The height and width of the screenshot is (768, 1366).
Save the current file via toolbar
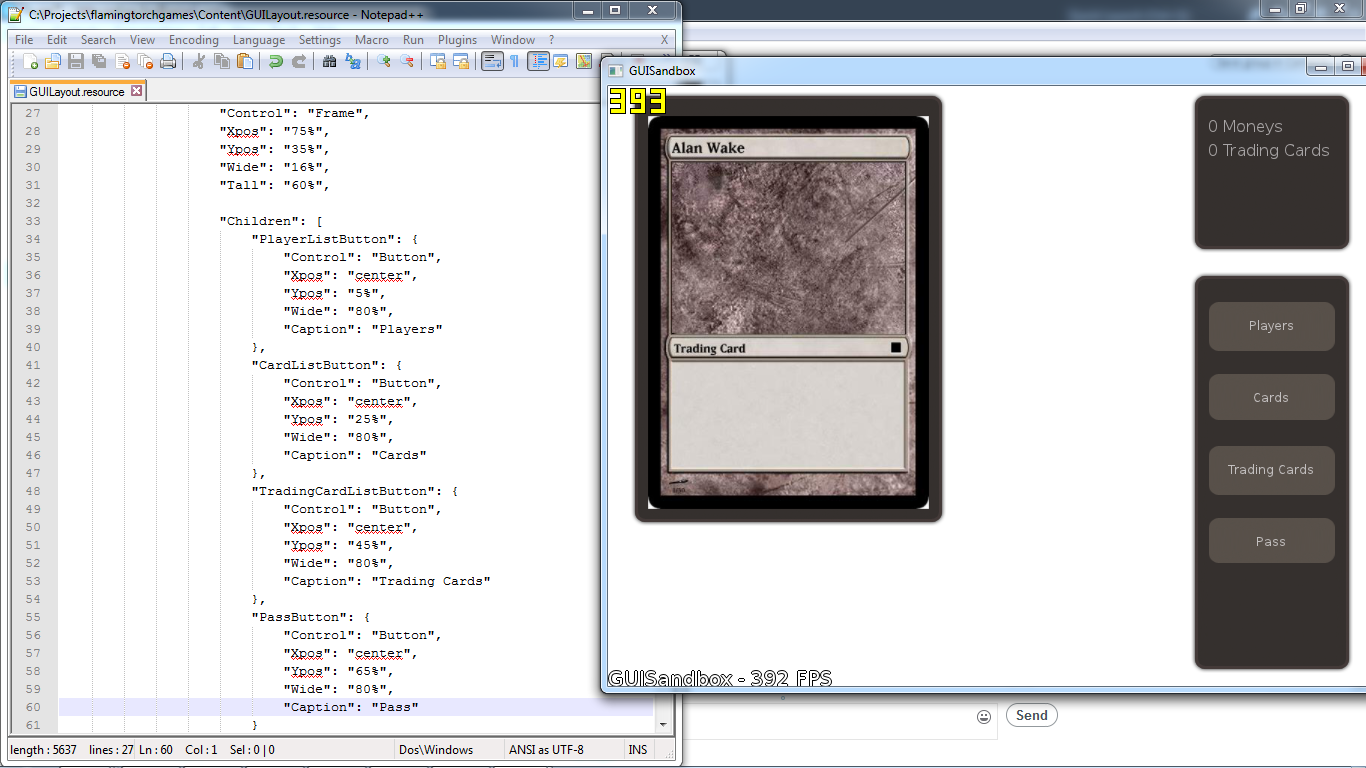tap(76, 61)
